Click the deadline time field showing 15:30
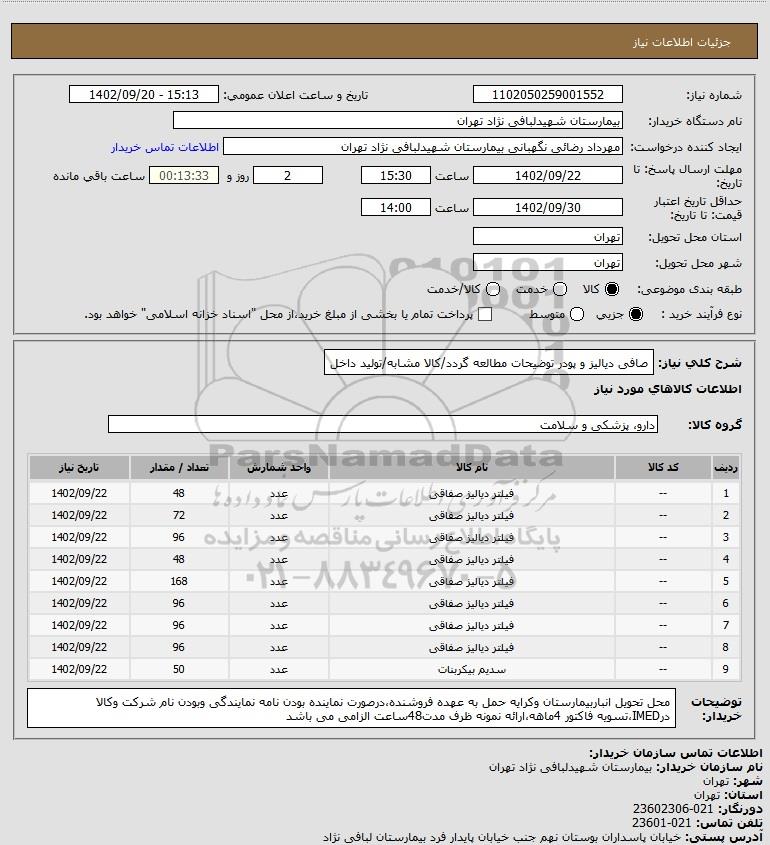 pyautogui.click(x=396, y=176)
